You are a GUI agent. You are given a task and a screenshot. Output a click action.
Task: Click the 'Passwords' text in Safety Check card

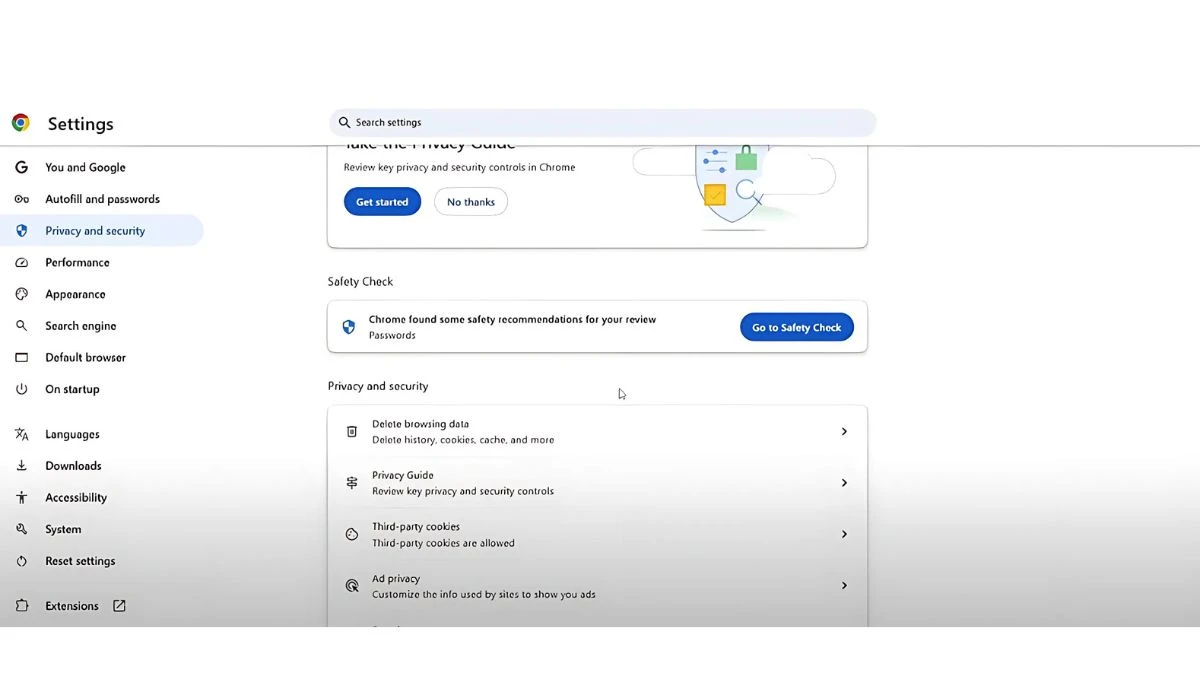tap(392, 336)
